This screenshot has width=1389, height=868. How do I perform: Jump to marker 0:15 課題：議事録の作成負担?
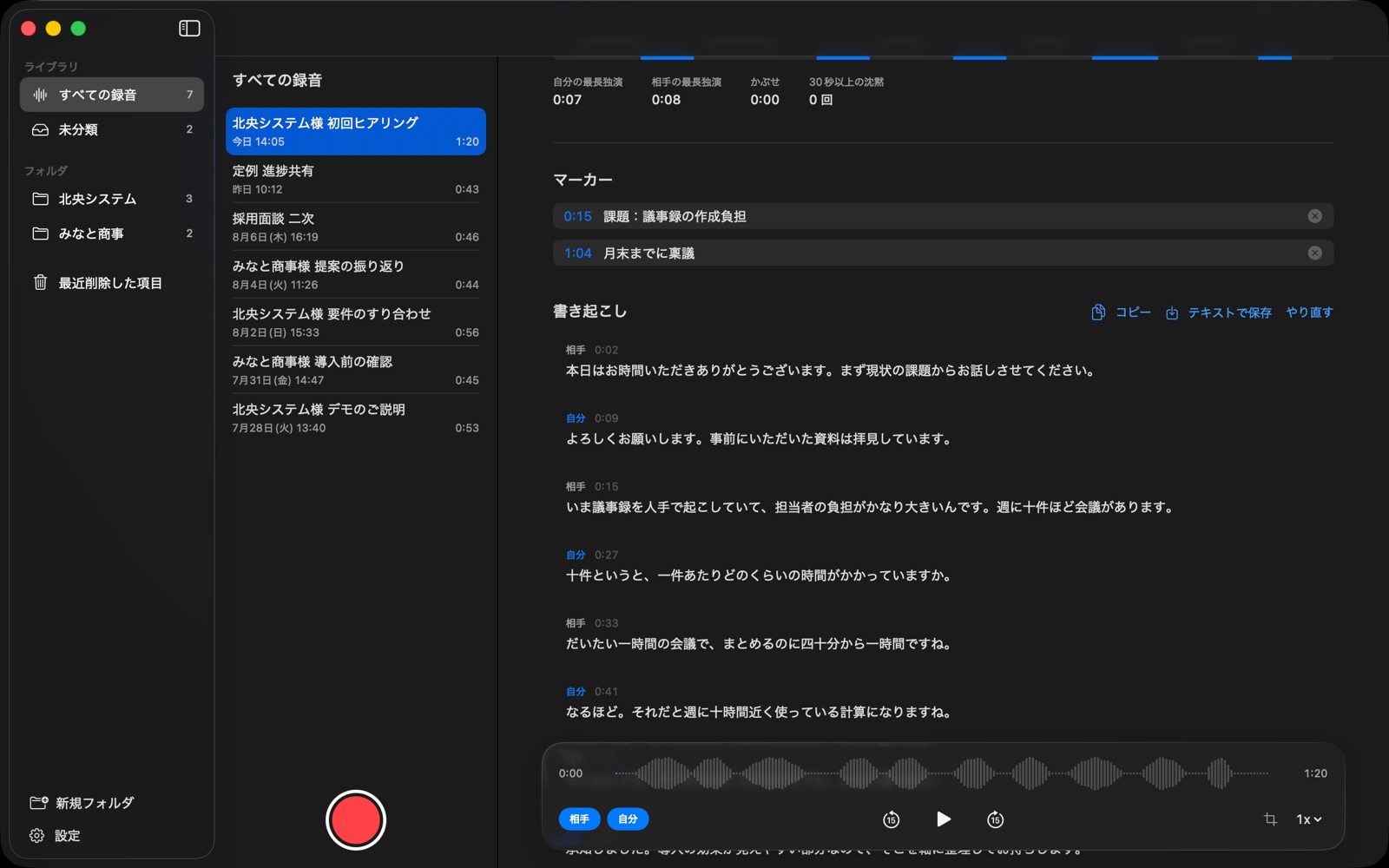(x=943, y=216)
